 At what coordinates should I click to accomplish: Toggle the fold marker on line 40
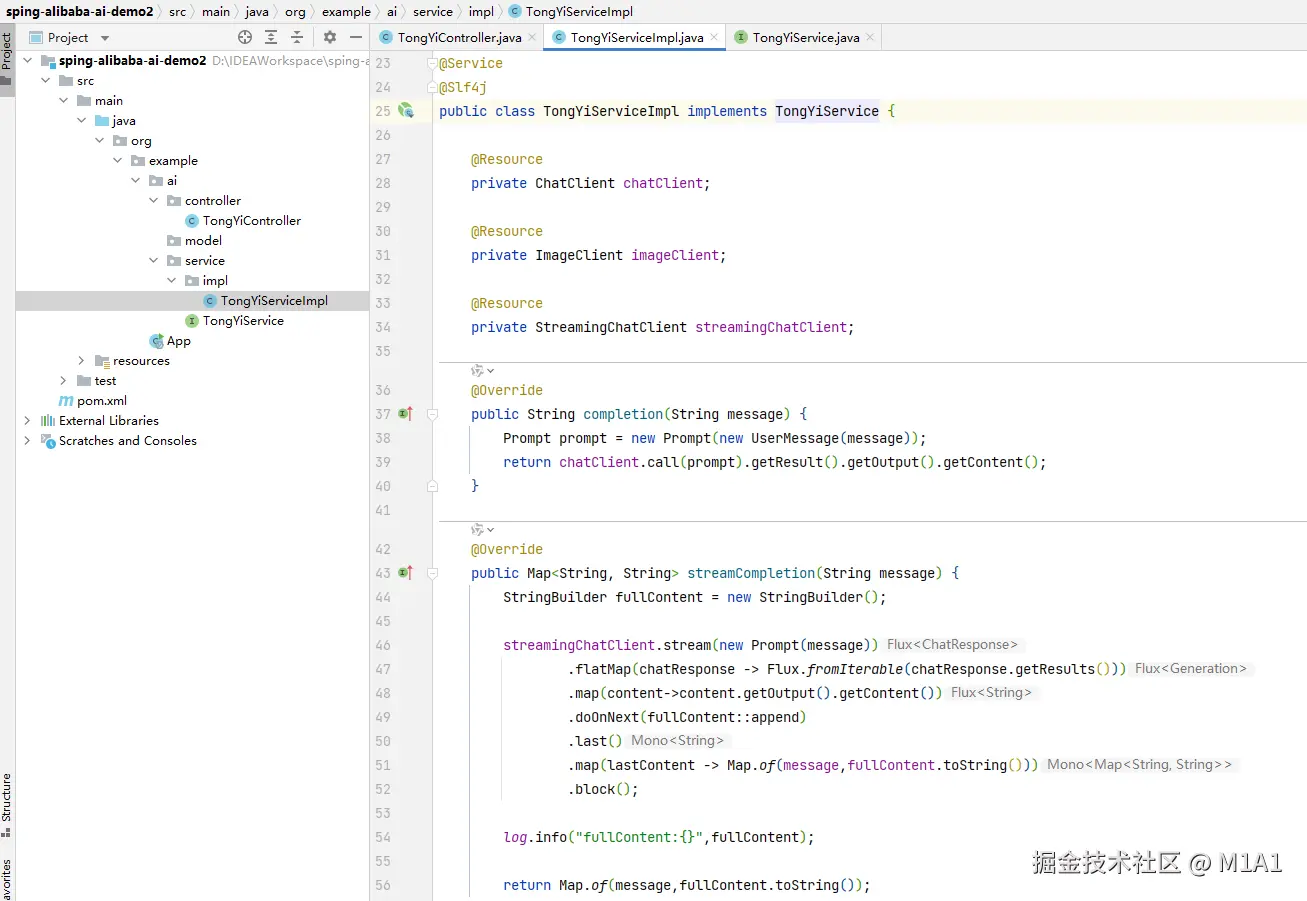pos(432,486)
